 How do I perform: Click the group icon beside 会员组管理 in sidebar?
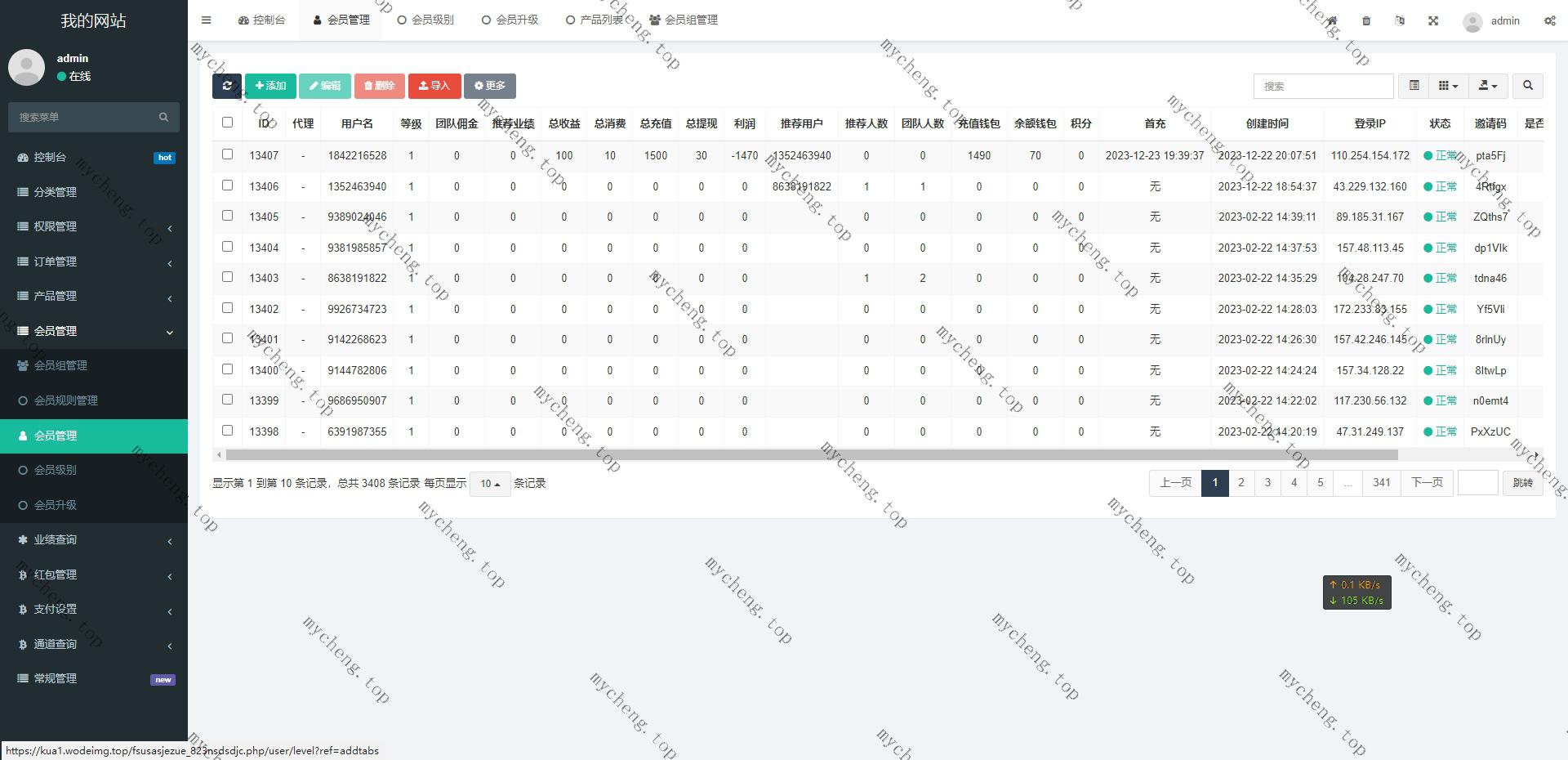pos(23,365)
